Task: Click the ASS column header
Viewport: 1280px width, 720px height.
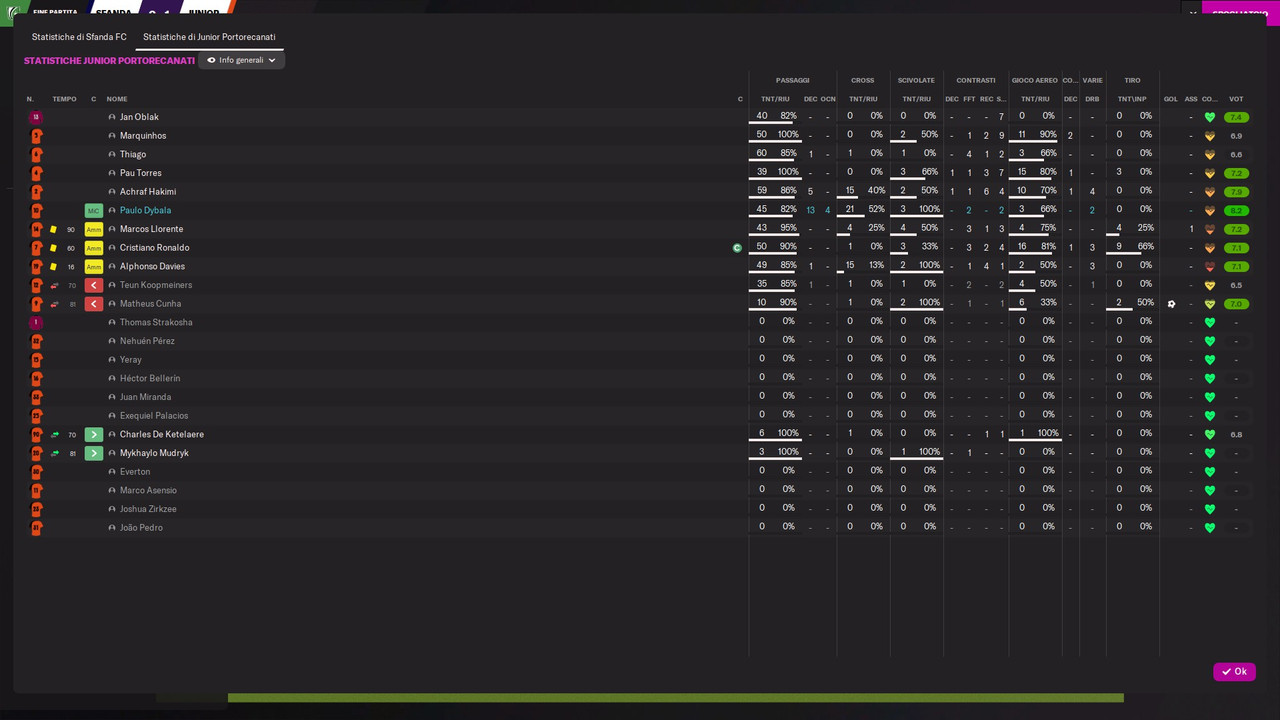Action: tap(1191, 99)
